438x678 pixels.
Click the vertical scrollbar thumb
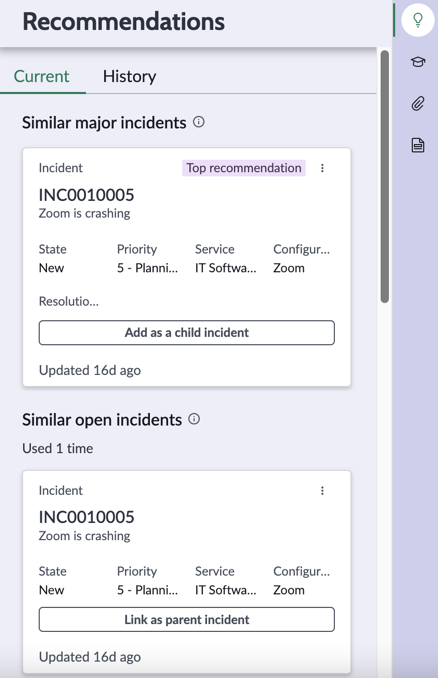click(x=384, y=176)
